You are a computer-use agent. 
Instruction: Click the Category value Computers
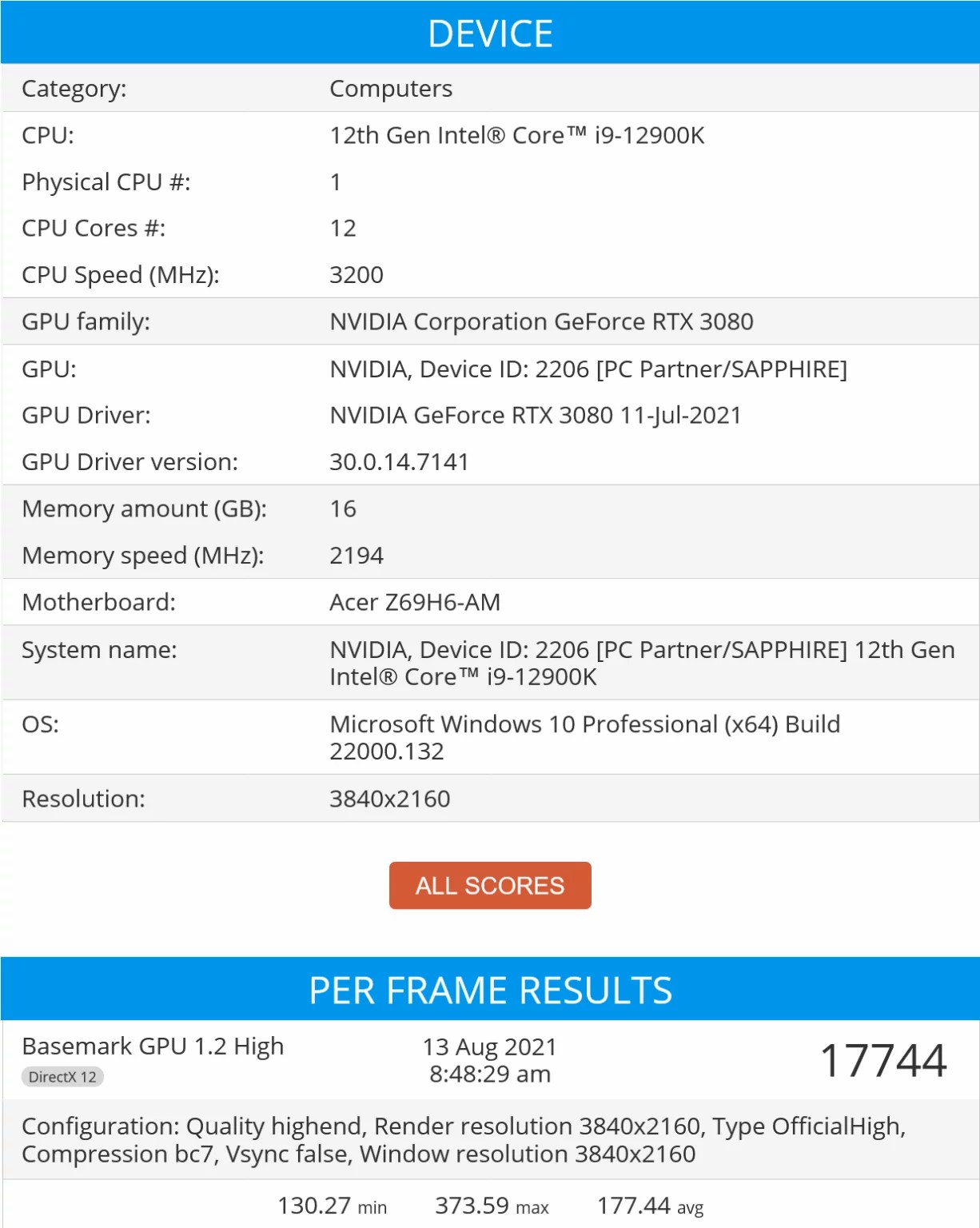[x=391, y=89]
